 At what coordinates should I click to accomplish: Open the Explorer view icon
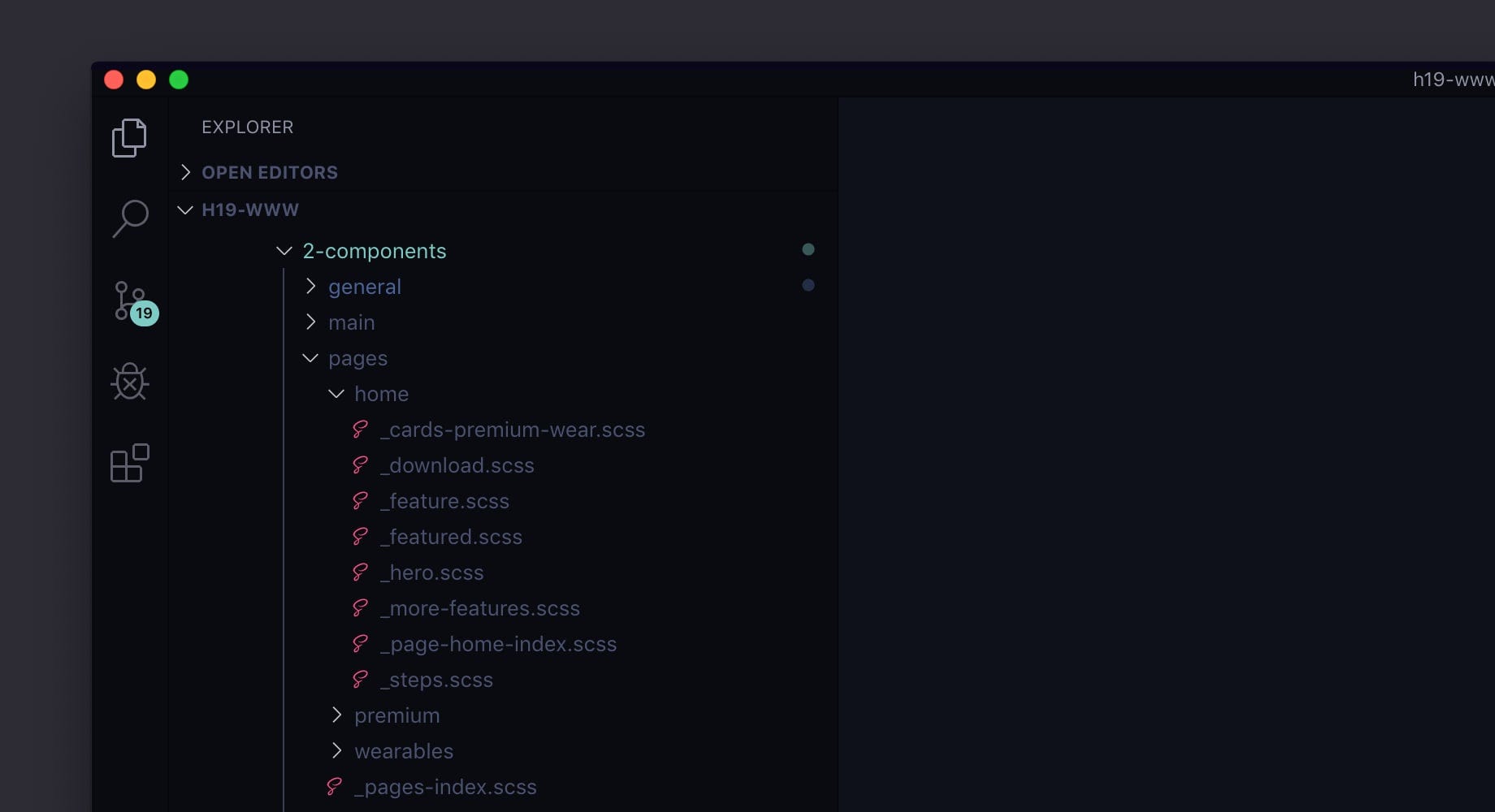[129, 138]
